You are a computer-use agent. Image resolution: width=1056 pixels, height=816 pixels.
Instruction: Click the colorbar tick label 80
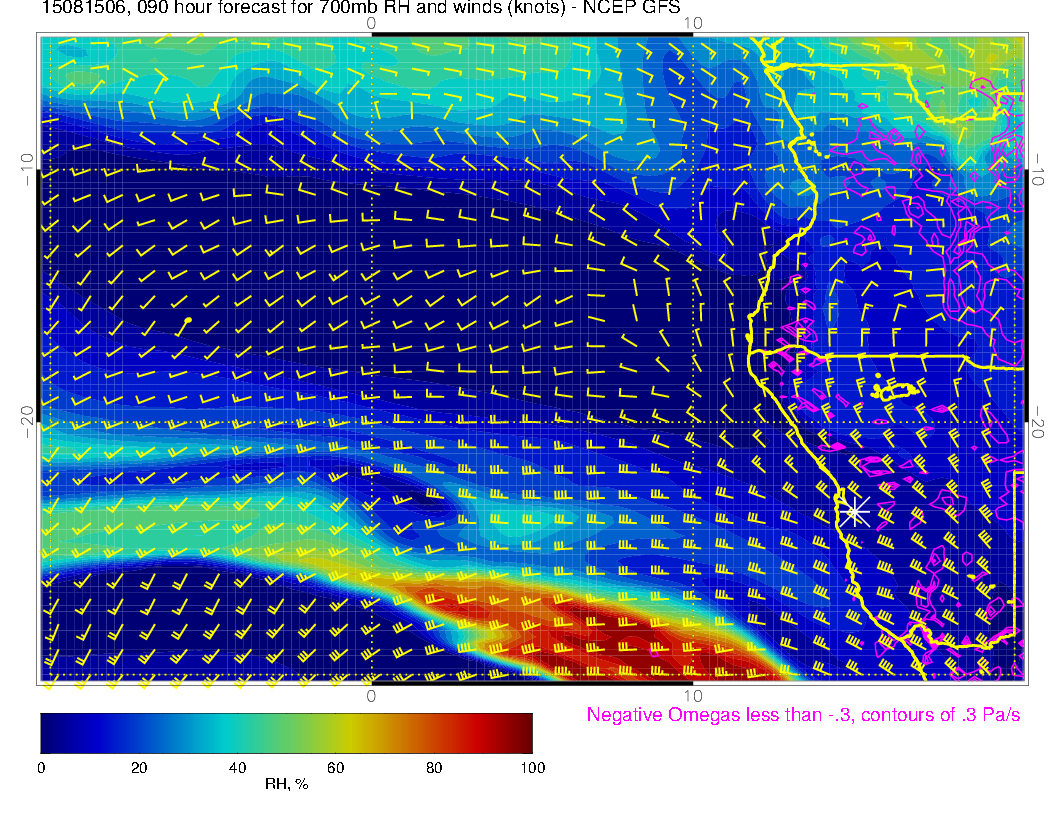[x=434, y=768]
